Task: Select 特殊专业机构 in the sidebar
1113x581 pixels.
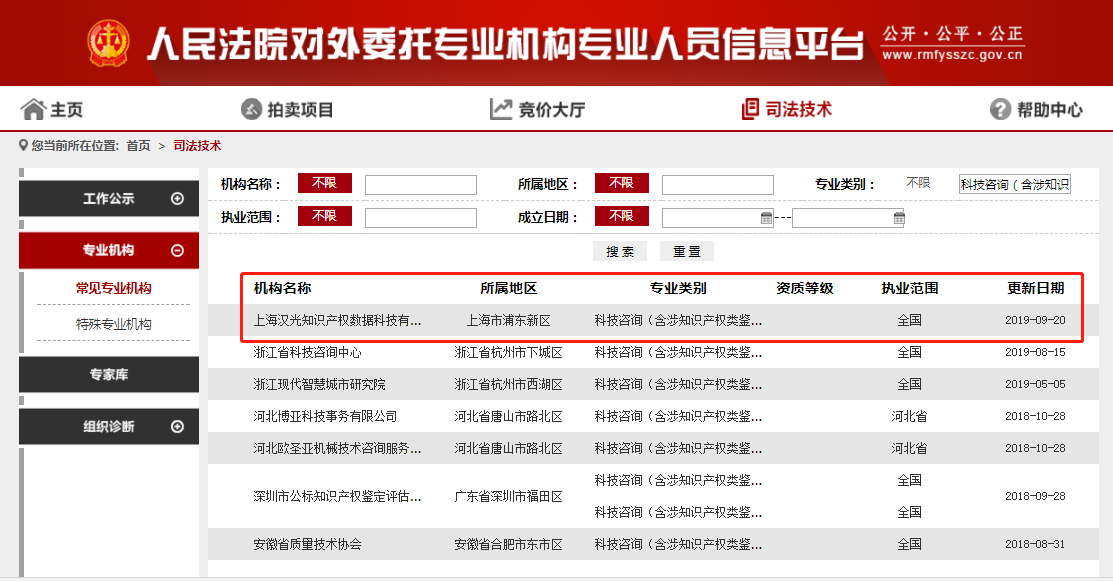Action: pos(113,324)
